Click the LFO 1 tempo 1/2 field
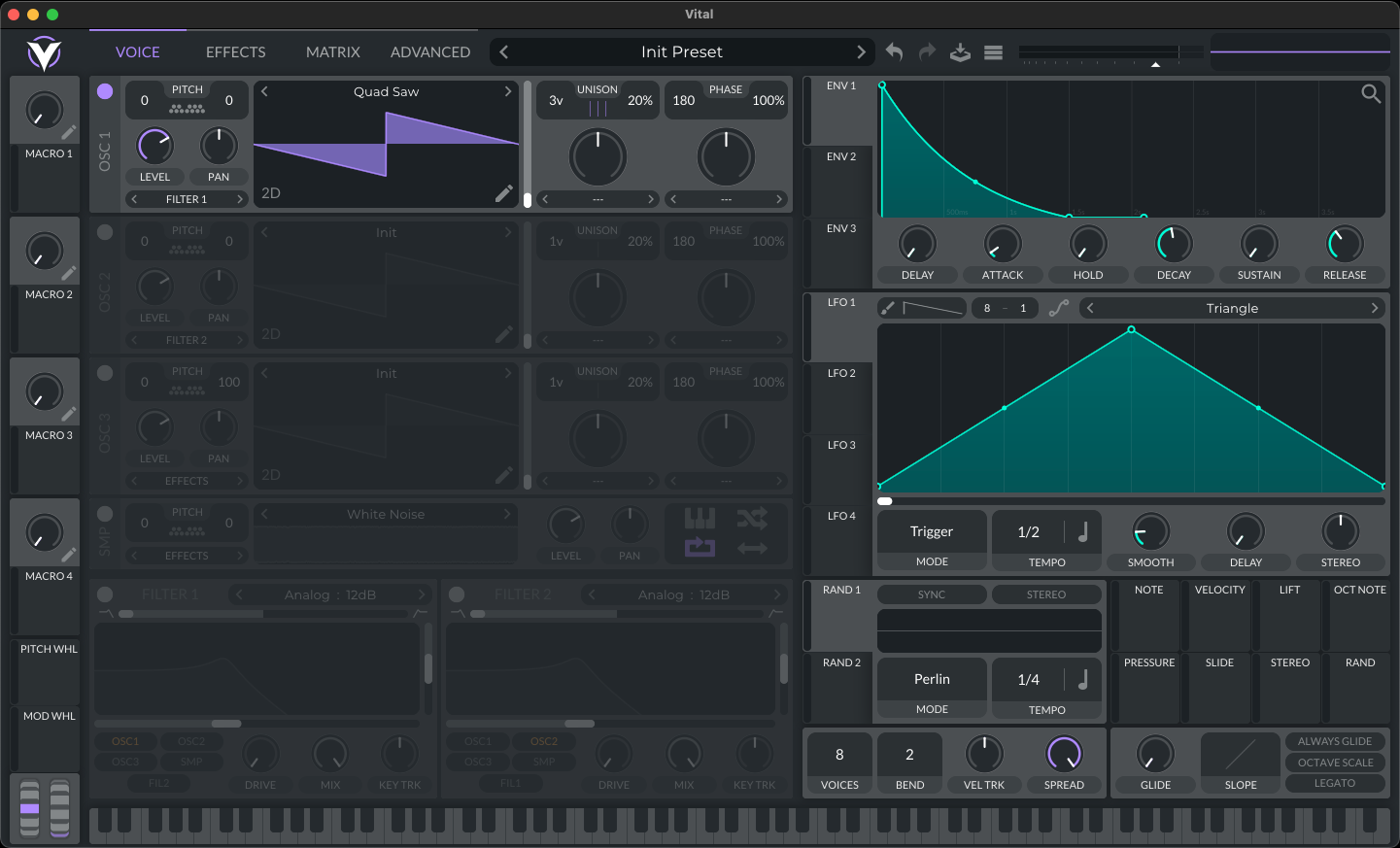 pyautogui.click(x=1029, y=531)
